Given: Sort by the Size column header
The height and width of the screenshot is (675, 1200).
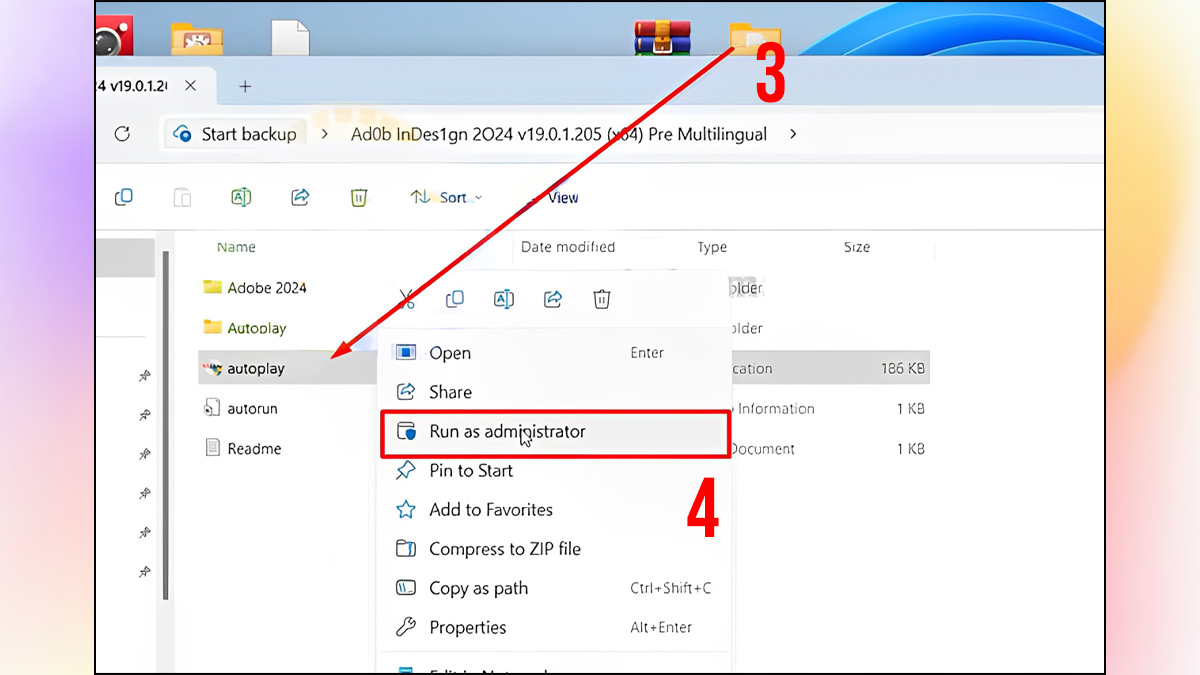Looking at the screenshot, I should coord(857,247).
